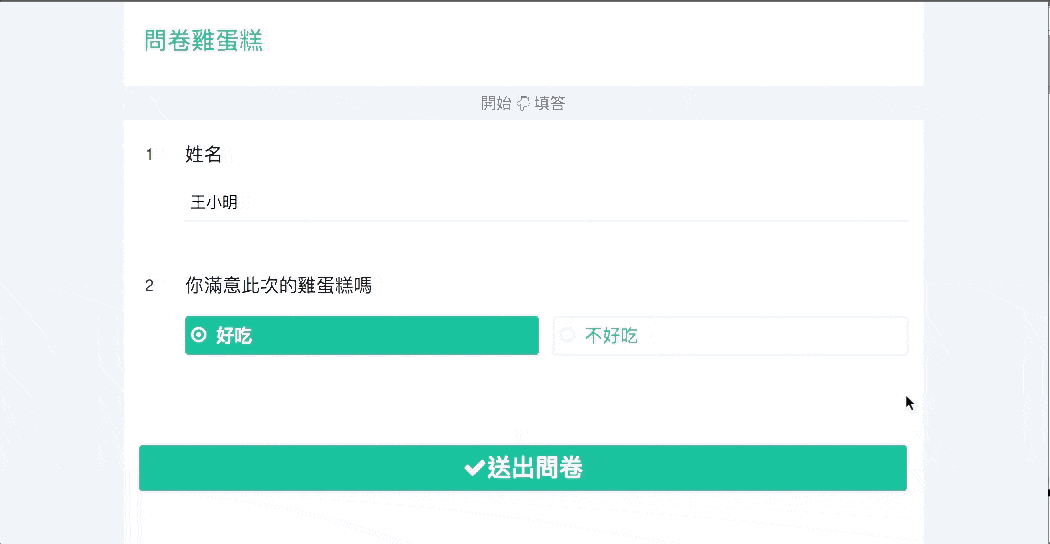Click the 王小明 text in name field
This screenshot has height=544, width=1050.
214,202
